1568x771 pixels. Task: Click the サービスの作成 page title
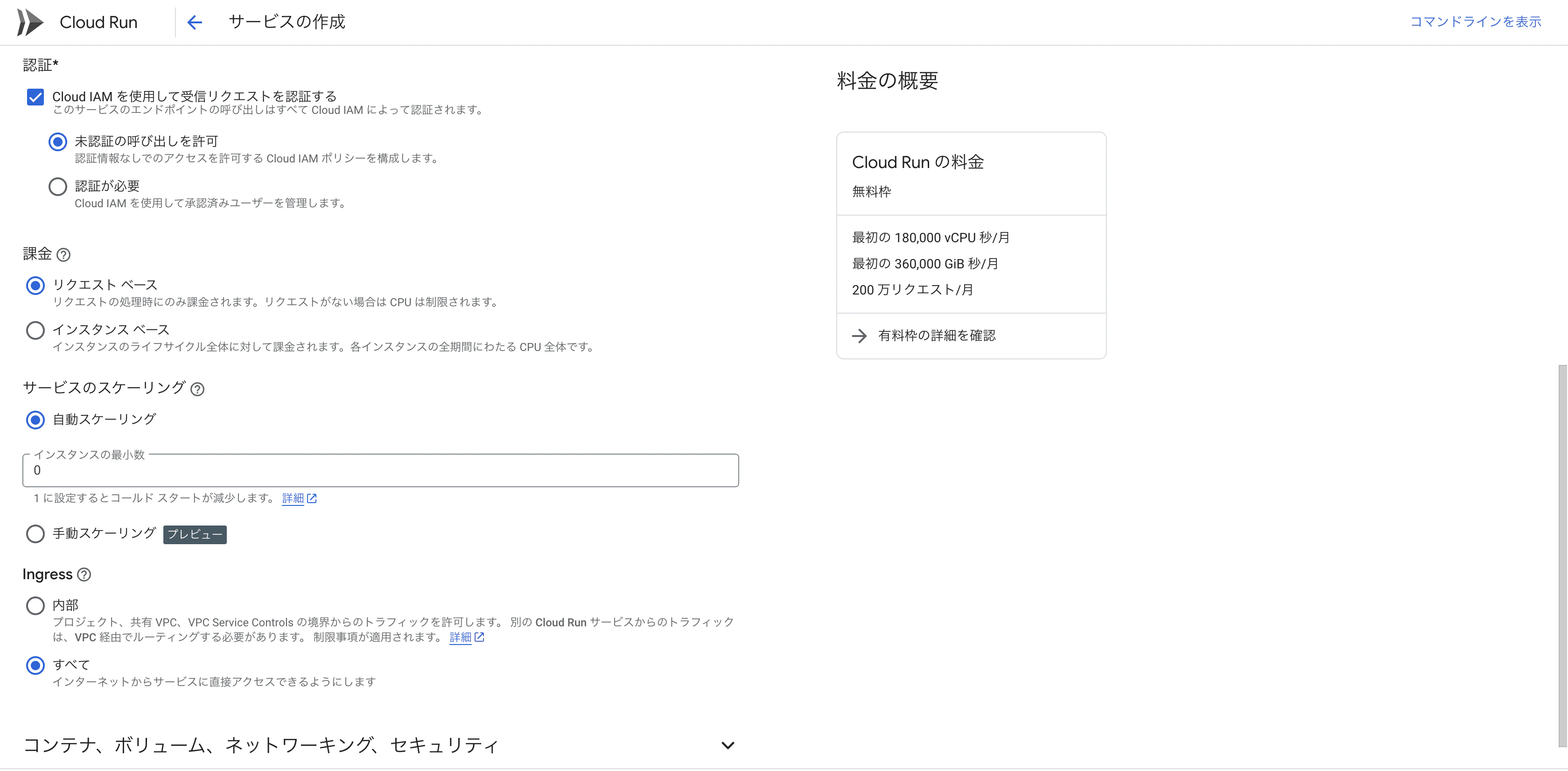coord(287,22)
